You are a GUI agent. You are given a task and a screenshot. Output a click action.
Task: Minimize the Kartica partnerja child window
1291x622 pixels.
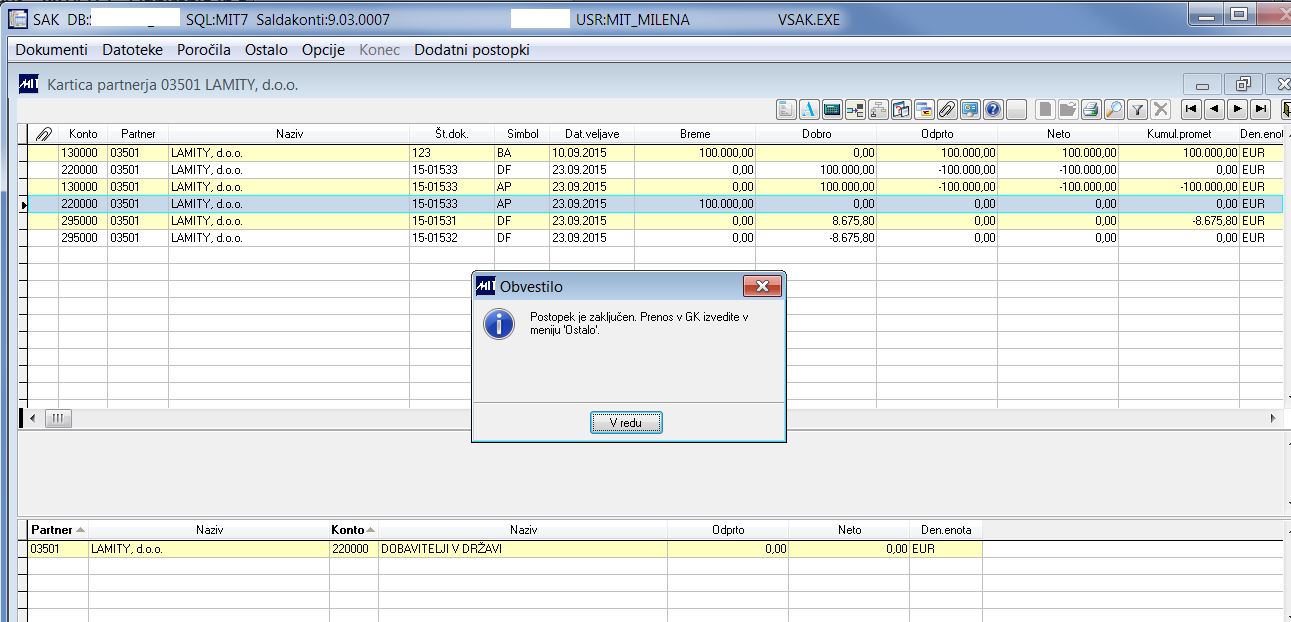[x=1203, y=84]
